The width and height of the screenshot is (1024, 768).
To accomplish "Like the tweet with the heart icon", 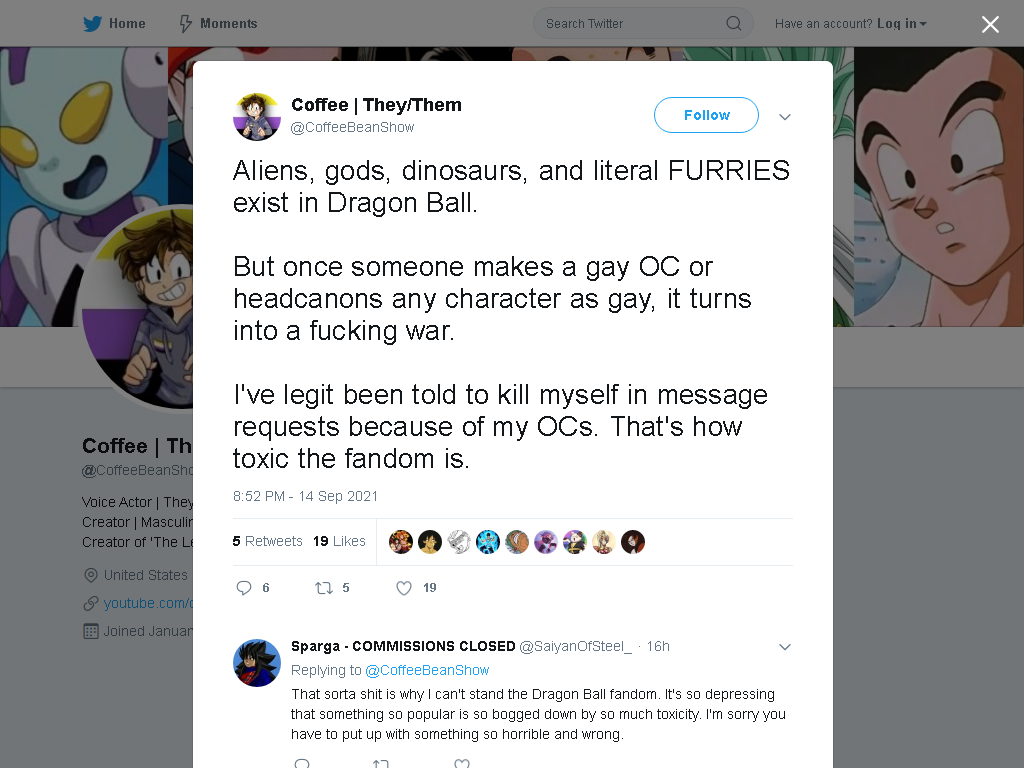I will coord(404,588).
